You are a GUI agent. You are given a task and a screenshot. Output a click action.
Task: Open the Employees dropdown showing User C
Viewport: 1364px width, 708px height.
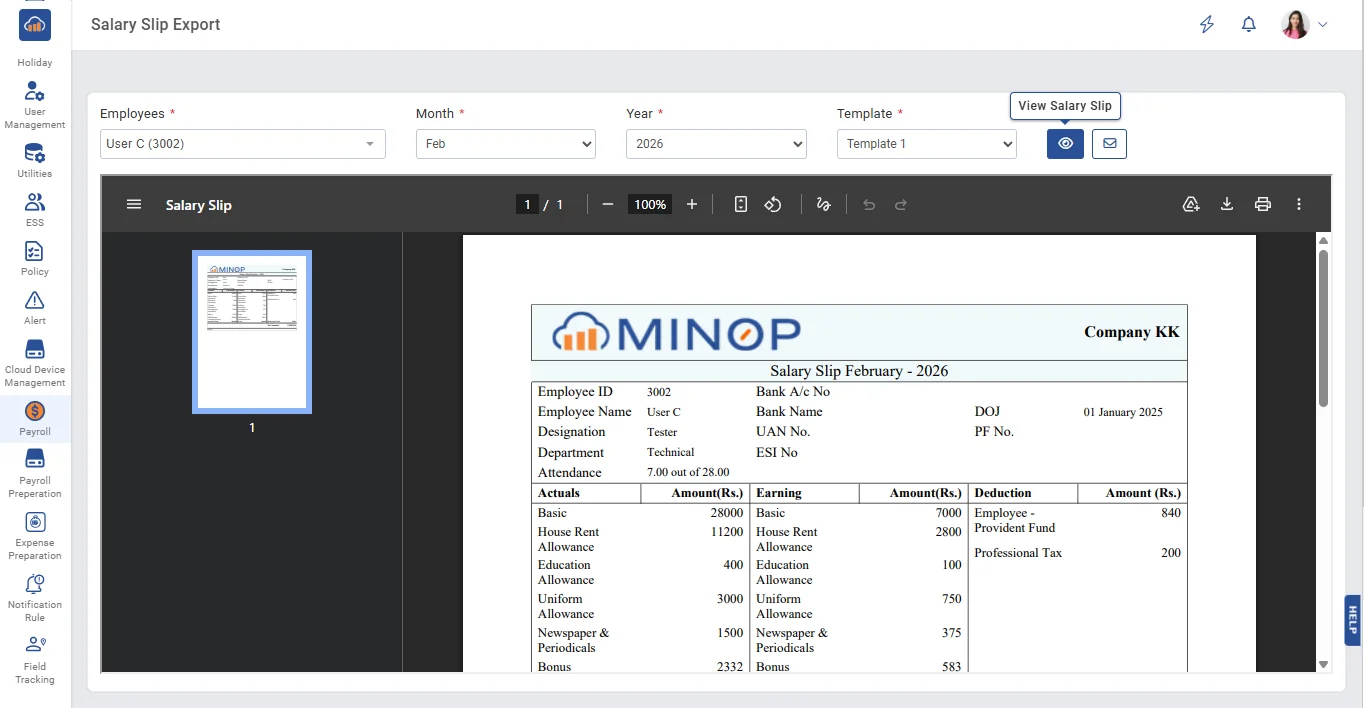pos(242,144)
